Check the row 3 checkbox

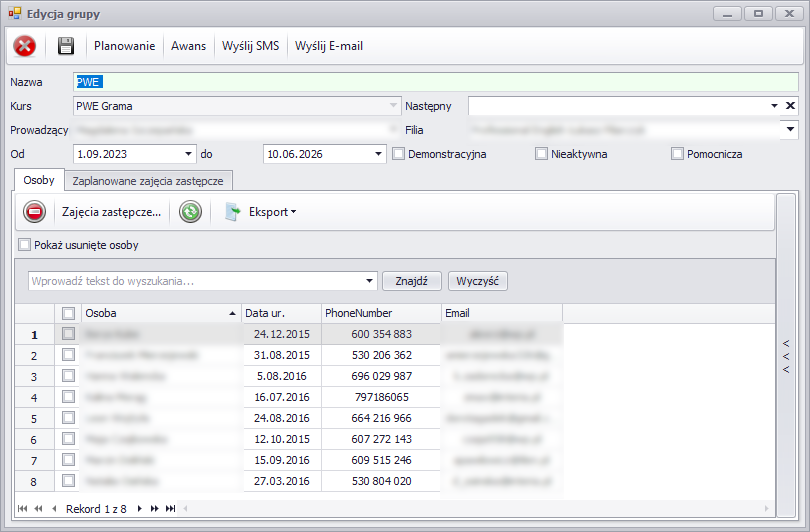click(x=68, y=375)
